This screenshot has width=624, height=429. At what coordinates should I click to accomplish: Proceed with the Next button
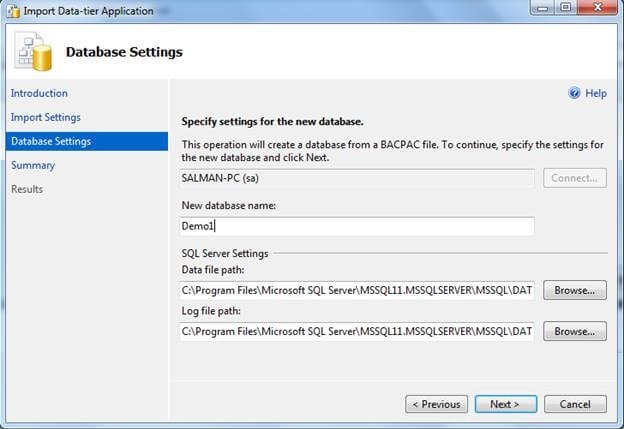click(x=505, y=404)
